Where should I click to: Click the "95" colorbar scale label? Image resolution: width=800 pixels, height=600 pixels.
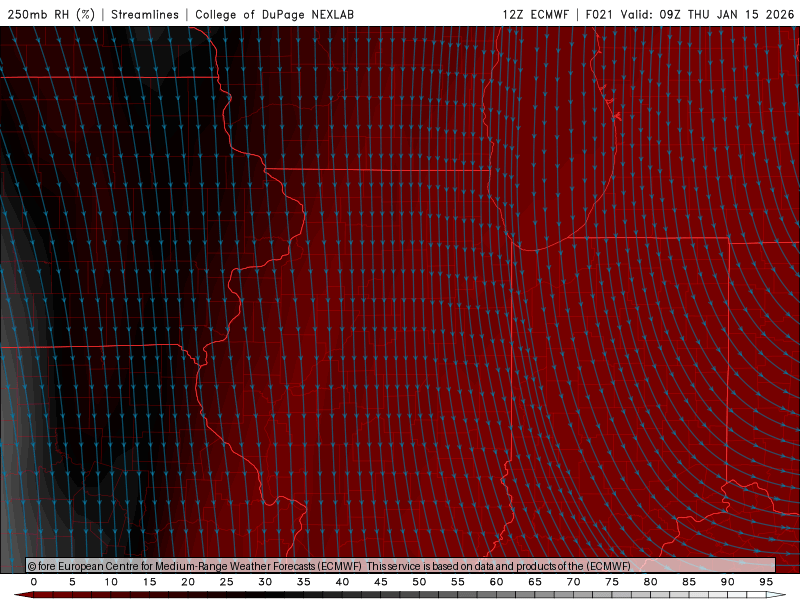tap(766, 582)
